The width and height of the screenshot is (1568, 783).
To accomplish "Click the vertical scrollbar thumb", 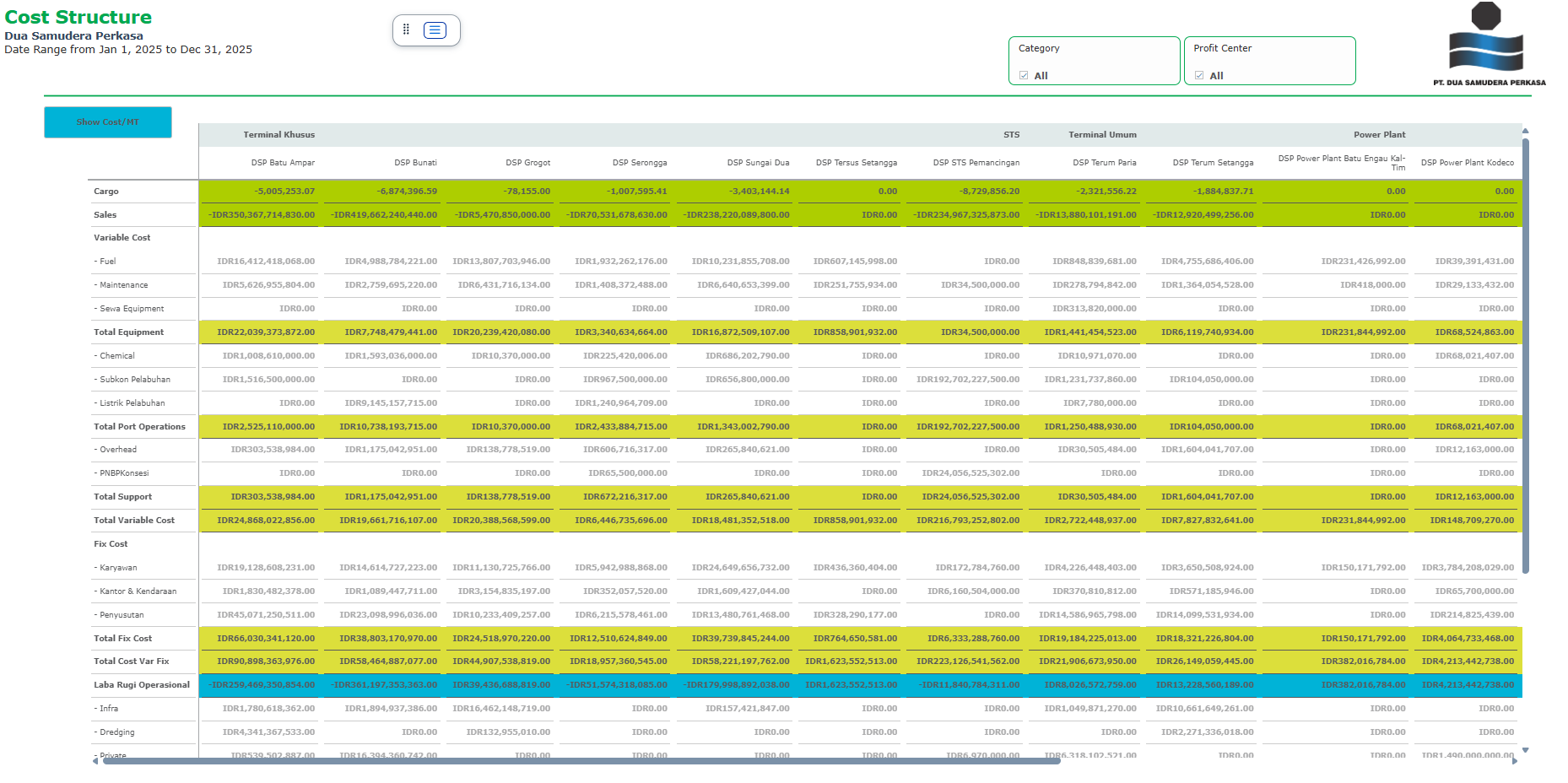I will 1525,354.
